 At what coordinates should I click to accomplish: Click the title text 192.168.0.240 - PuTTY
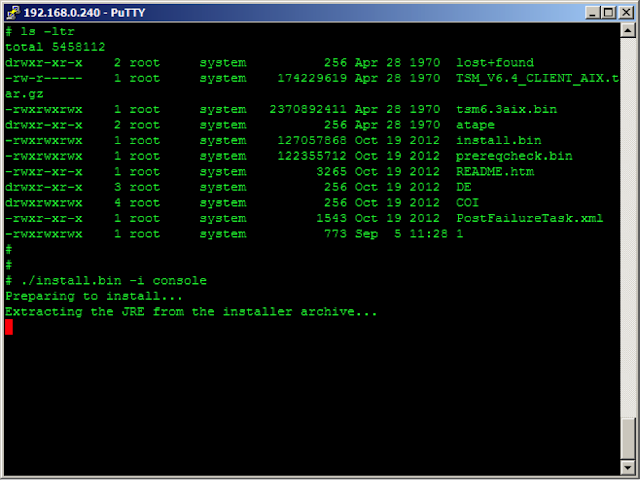click(84, 13)
